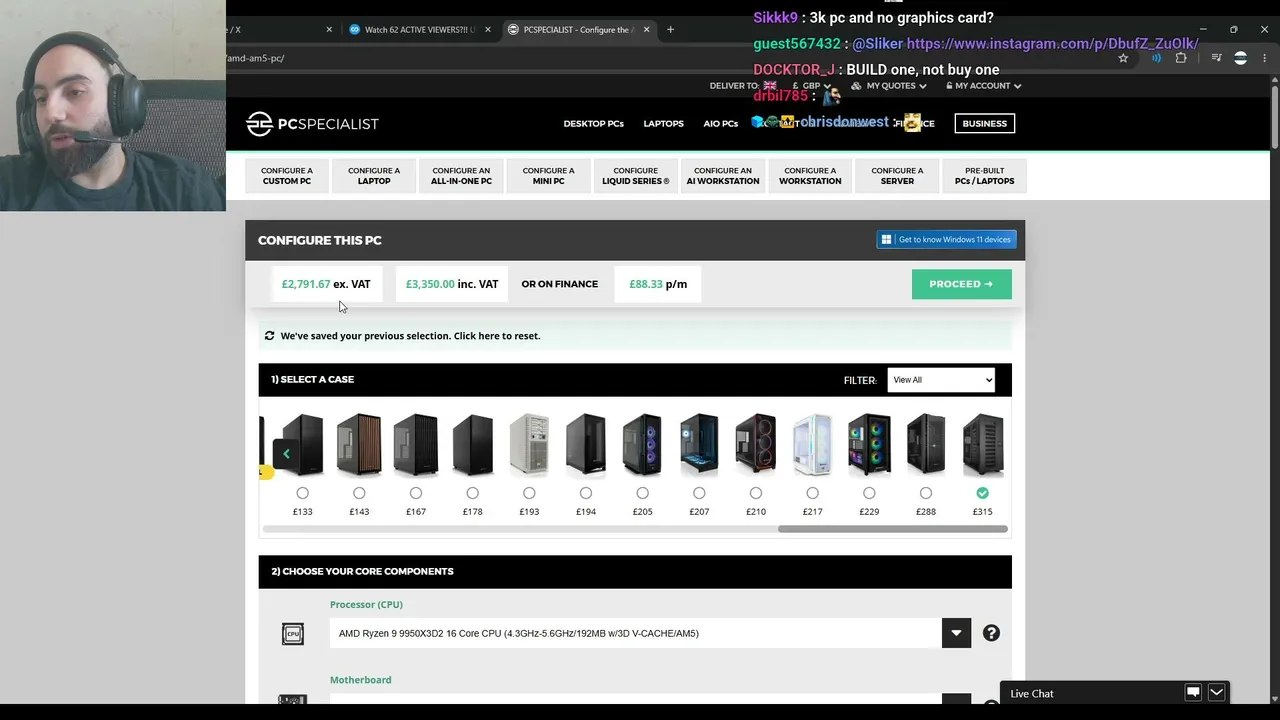
Task: Open the AIO PCs menu
Action: [x=720, y=124]
